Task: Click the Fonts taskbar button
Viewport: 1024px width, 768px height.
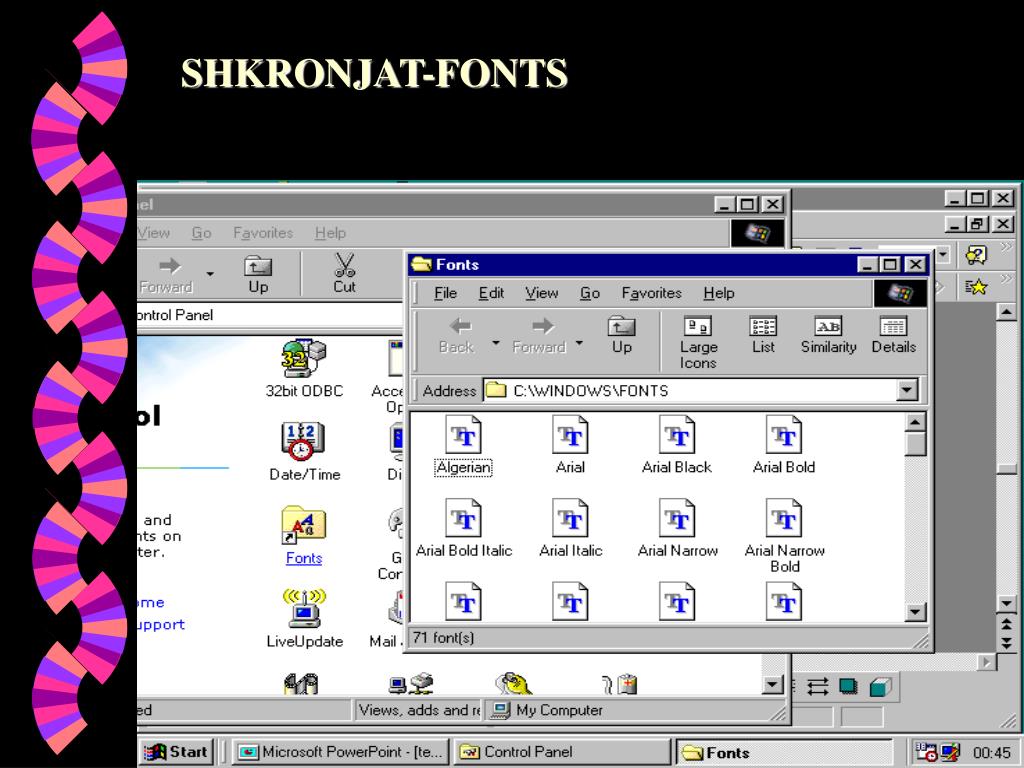Action: tap(784, 752)
